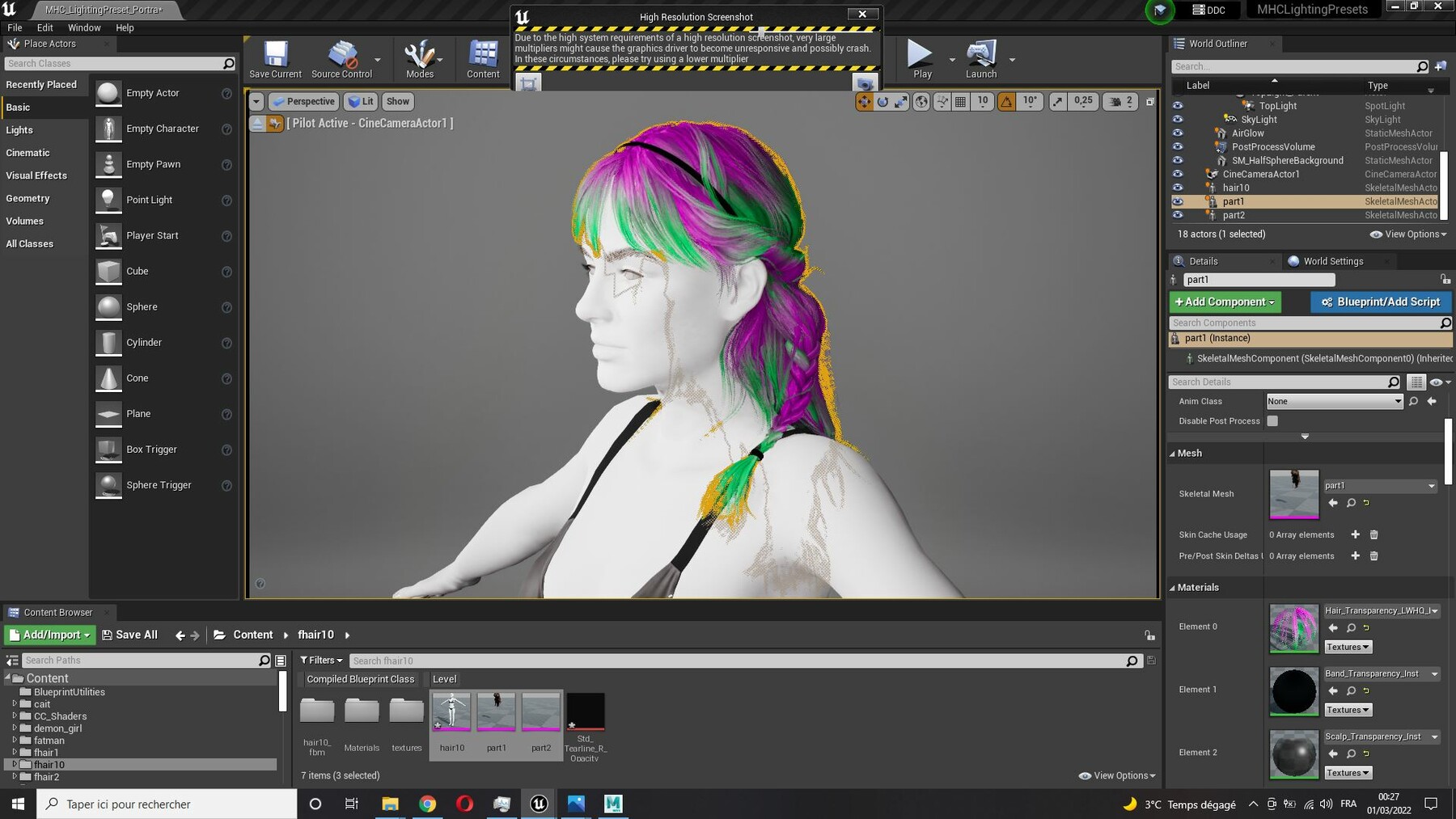Open the Modes toolbar icon
The height and width of the screenshot is (819, 1456).
[420, 59]
